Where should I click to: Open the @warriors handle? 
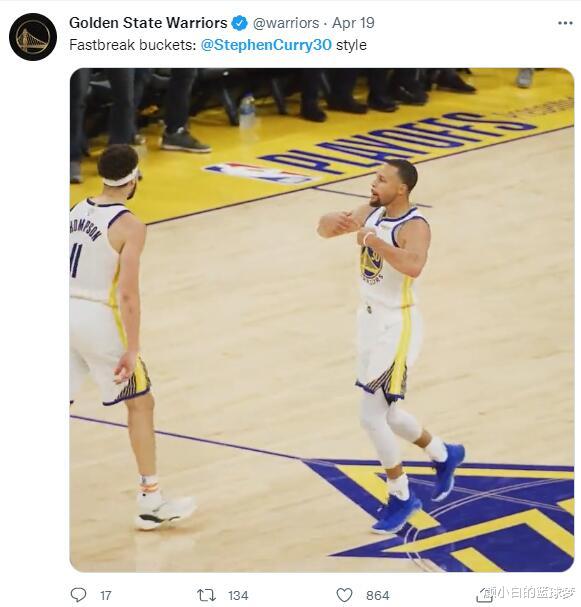click(x=286, y=23)
